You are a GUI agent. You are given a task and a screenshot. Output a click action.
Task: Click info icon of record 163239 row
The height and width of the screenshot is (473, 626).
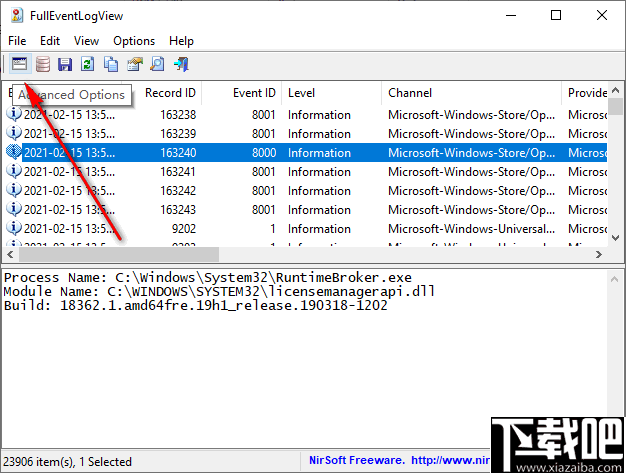[x=14, y=133]
